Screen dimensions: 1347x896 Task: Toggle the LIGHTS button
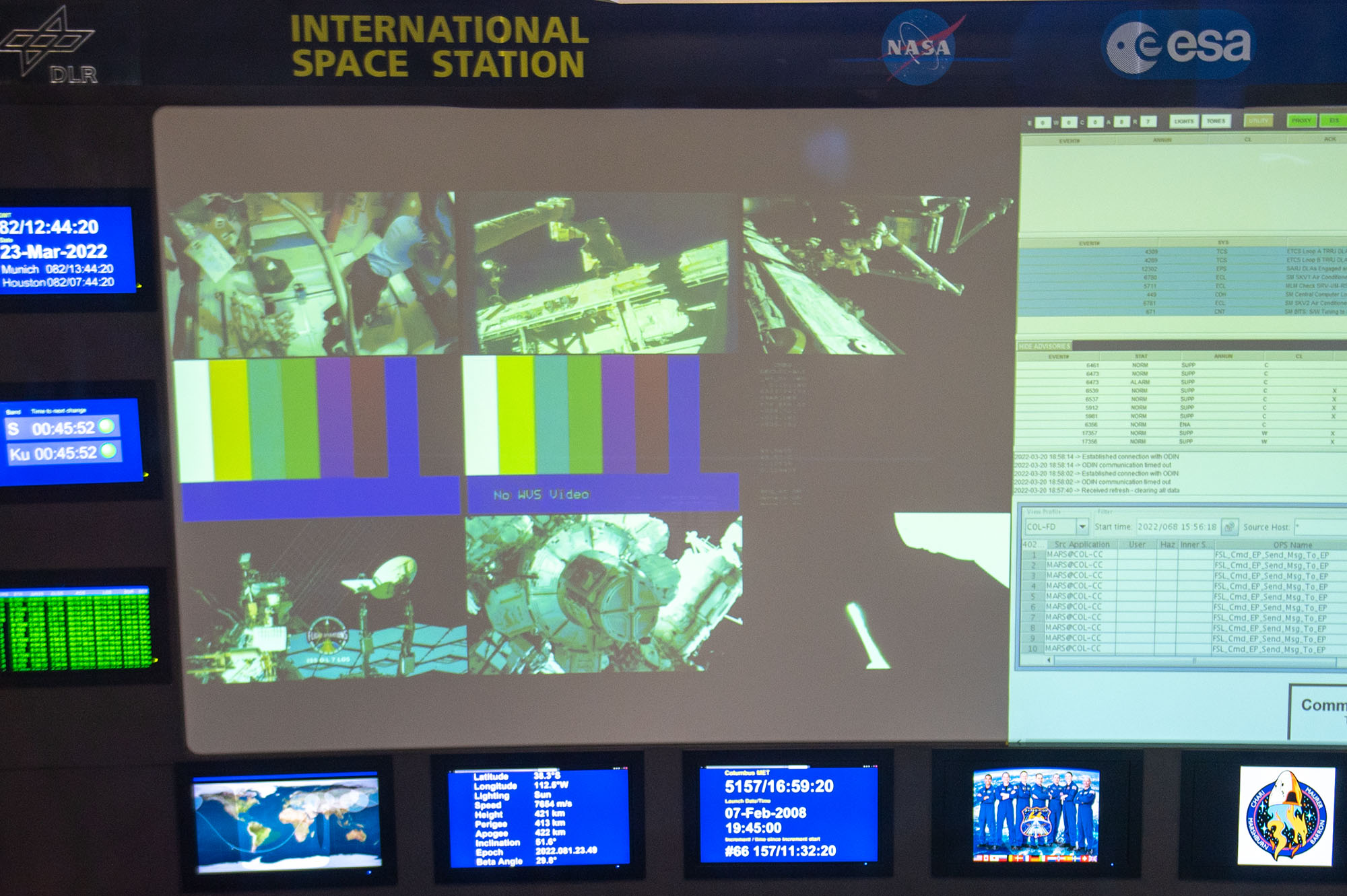(x=1183, y=121)
